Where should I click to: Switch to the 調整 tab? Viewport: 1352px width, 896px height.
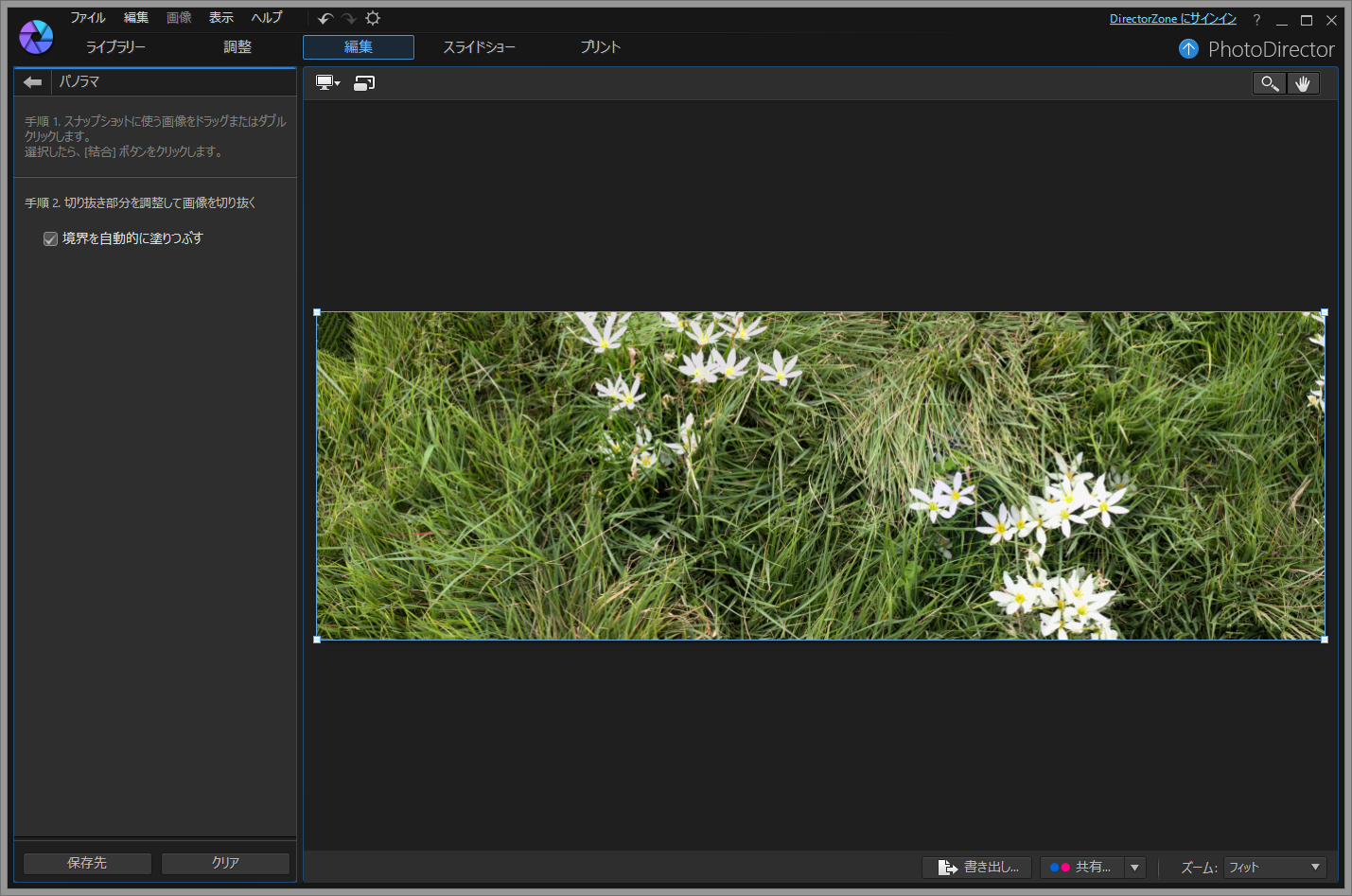[x=237, y=47]
